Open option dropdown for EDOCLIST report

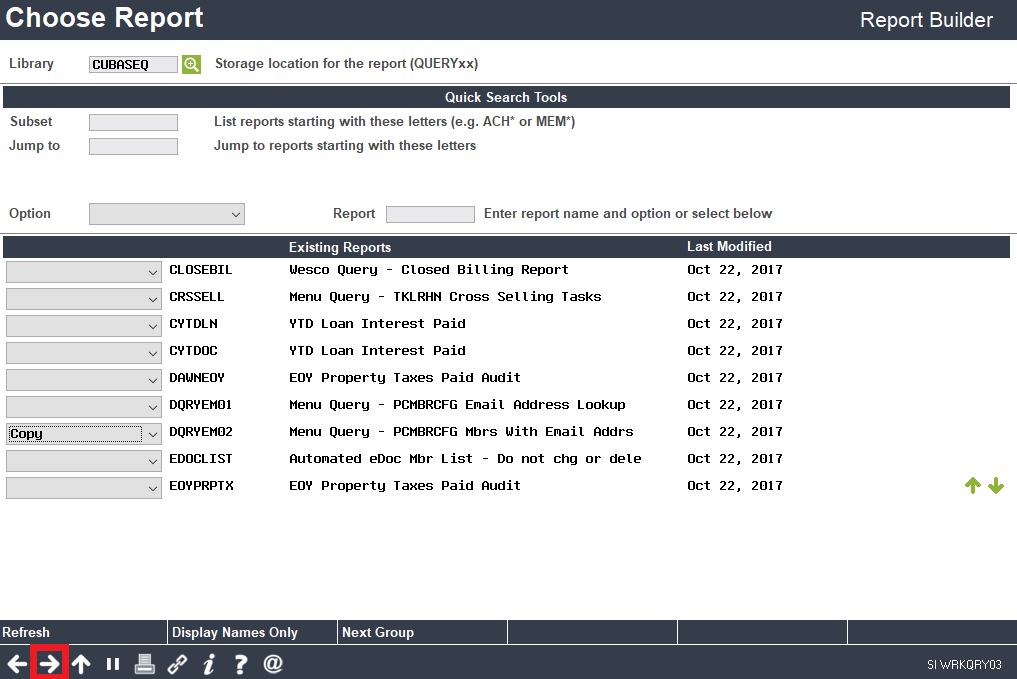point(84,460)
